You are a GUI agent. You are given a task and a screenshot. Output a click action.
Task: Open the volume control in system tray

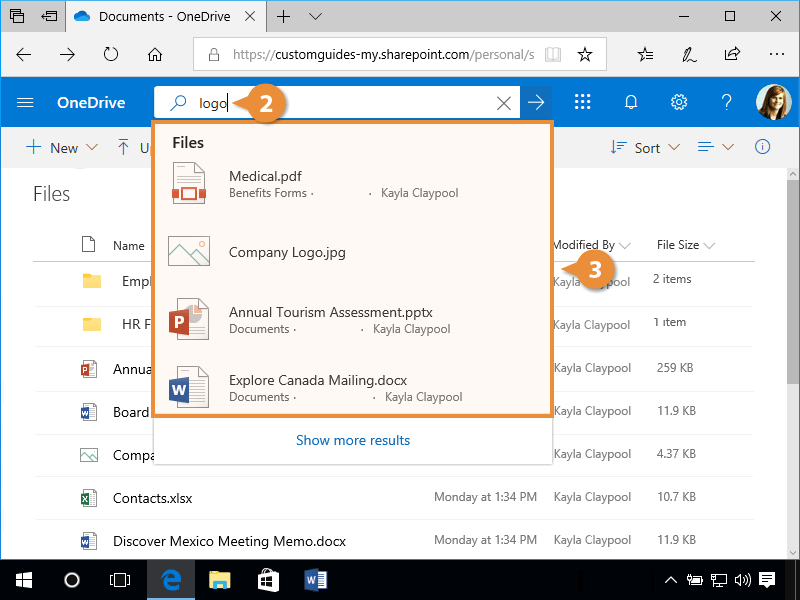(x=743, y=580)
